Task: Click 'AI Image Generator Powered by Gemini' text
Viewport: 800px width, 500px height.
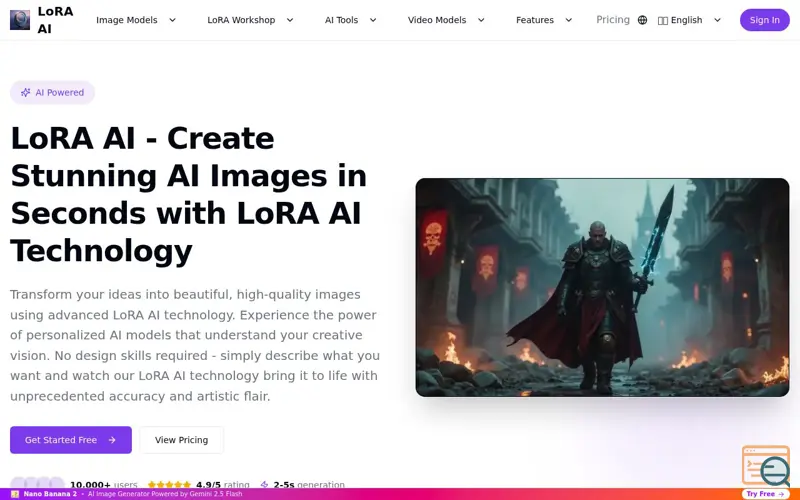Action: 165,494
